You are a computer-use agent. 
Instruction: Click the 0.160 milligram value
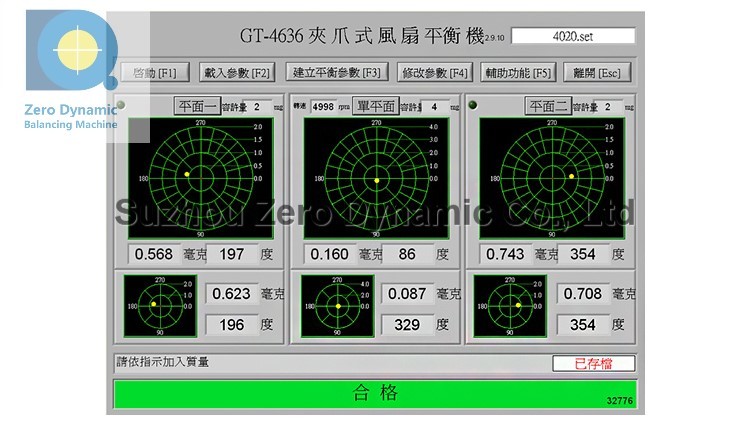click(x=330, y=254)
